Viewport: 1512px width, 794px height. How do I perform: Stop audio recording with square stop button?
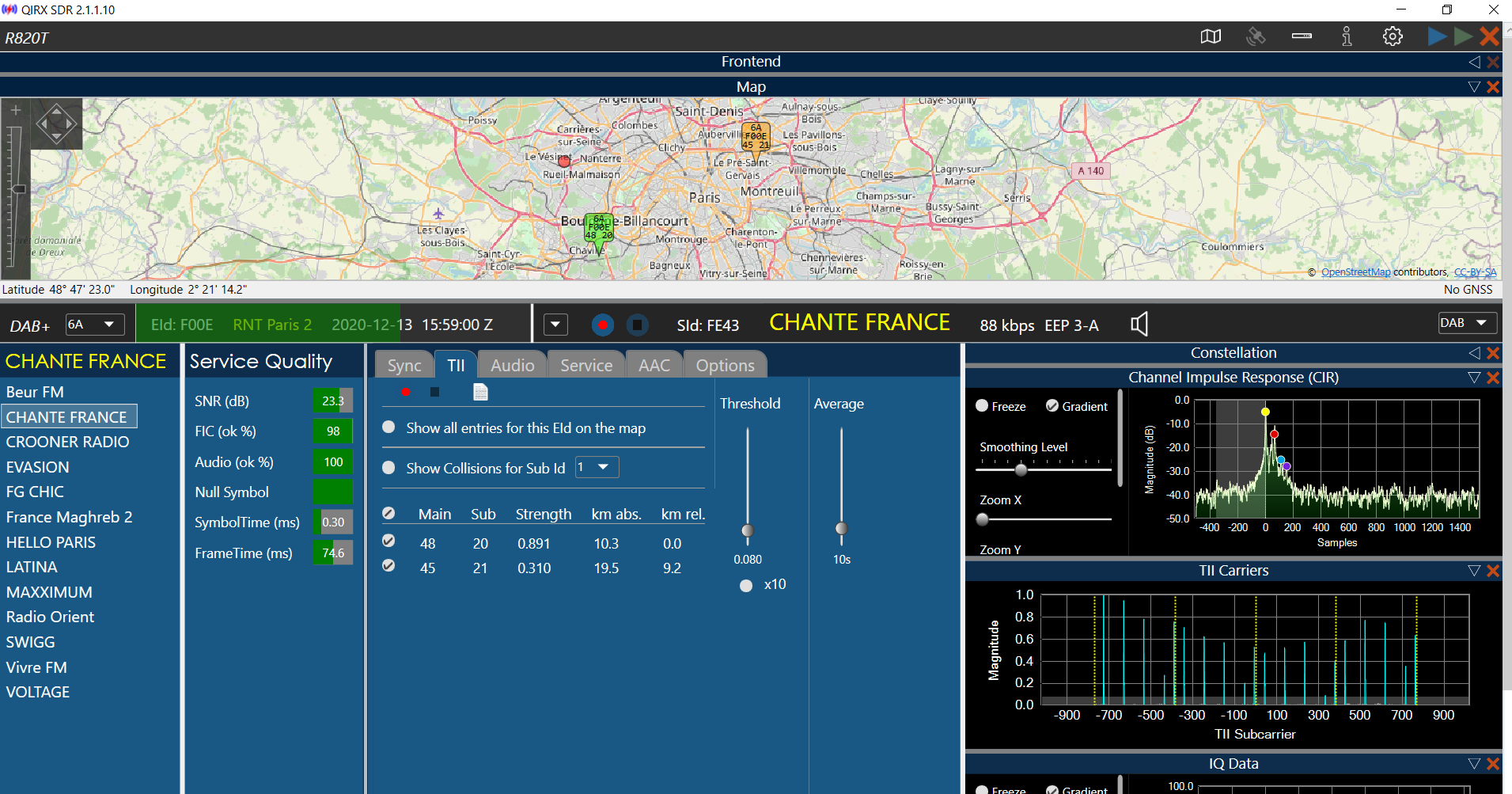(637, 325)
